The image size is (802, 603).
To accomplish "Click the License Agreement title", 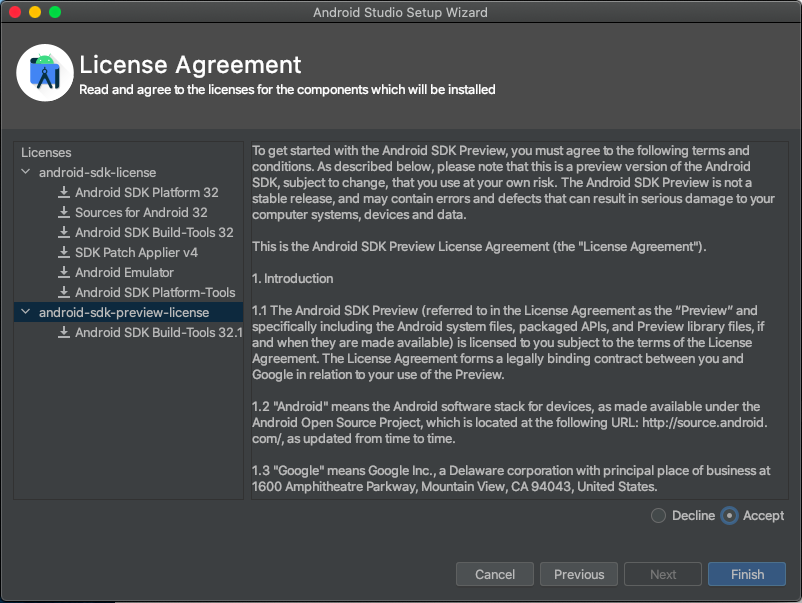I will (x=190, y=65).
